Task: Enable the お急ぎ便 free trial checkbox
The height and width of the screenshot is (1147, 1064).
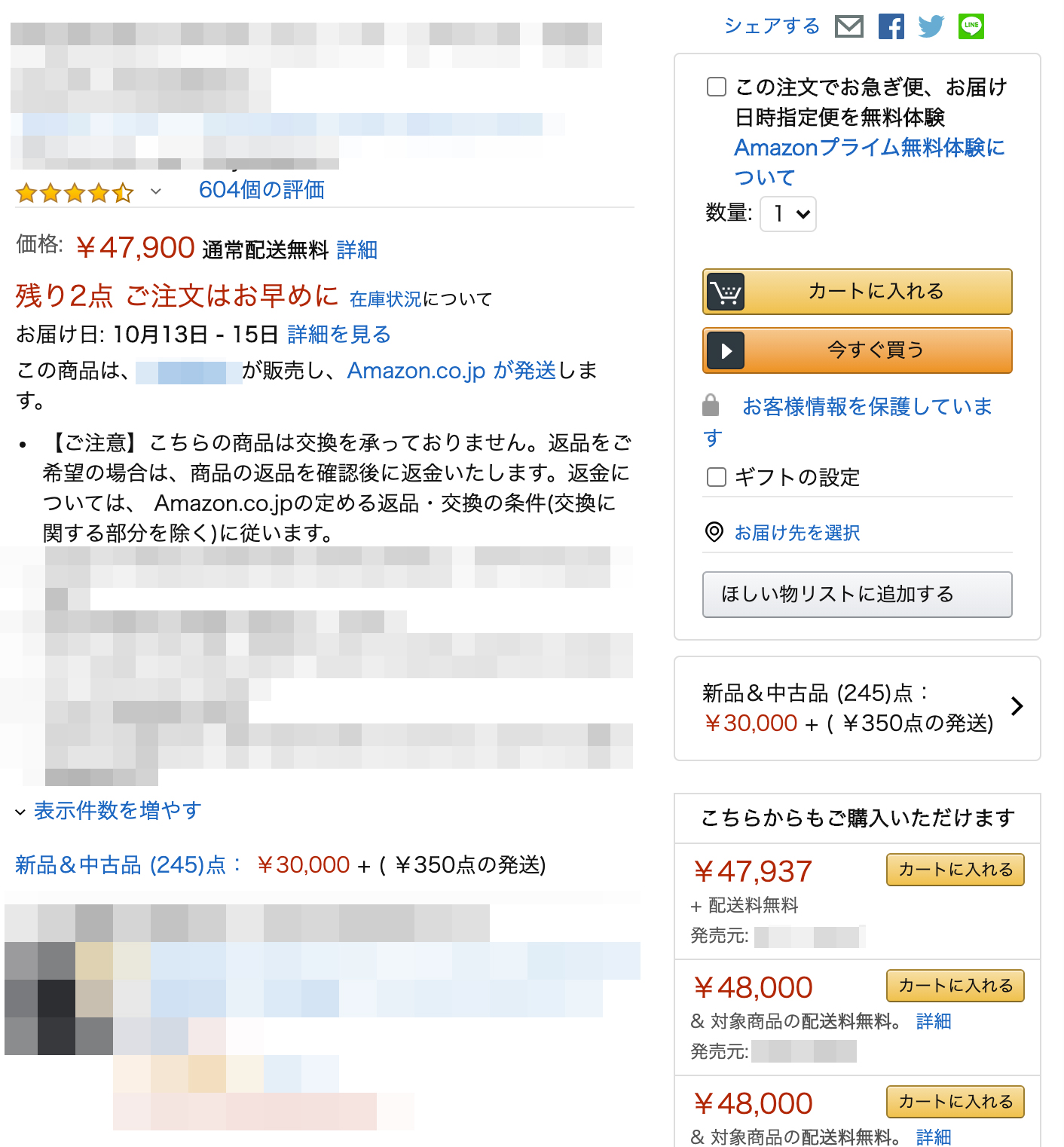Action: [717, 87]
